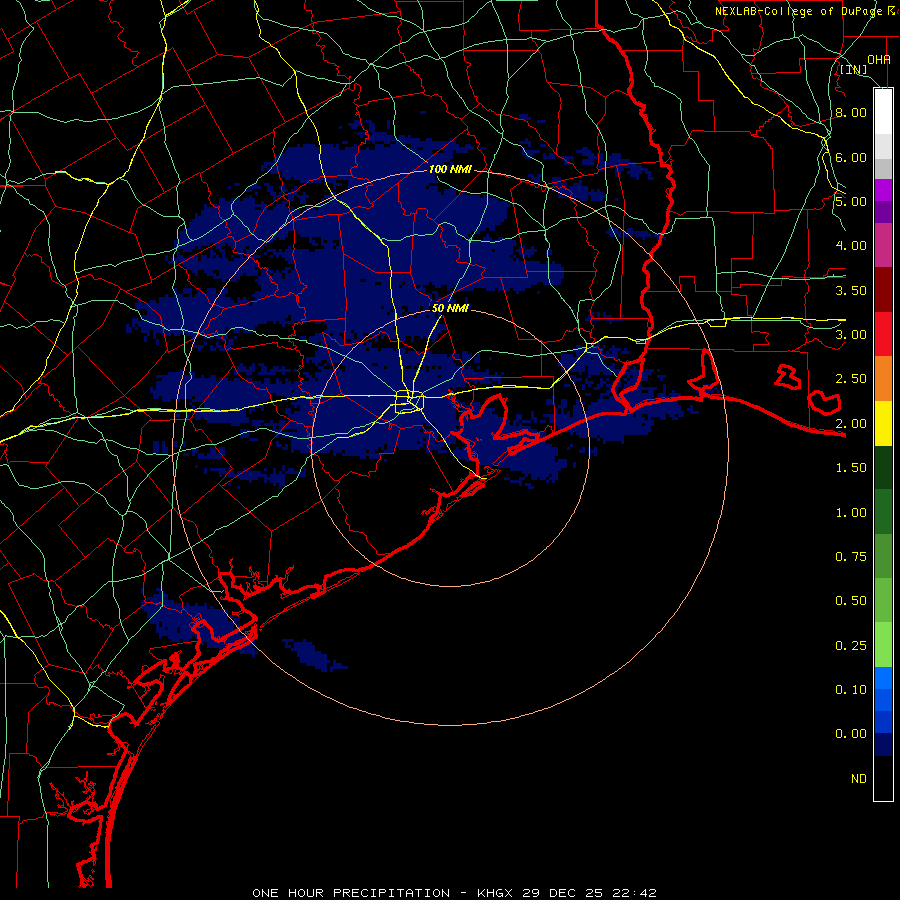Viewport: 900px width, 900px height.
Task: Select the navy swatch just above ND
Action: (x=883, y=744)
